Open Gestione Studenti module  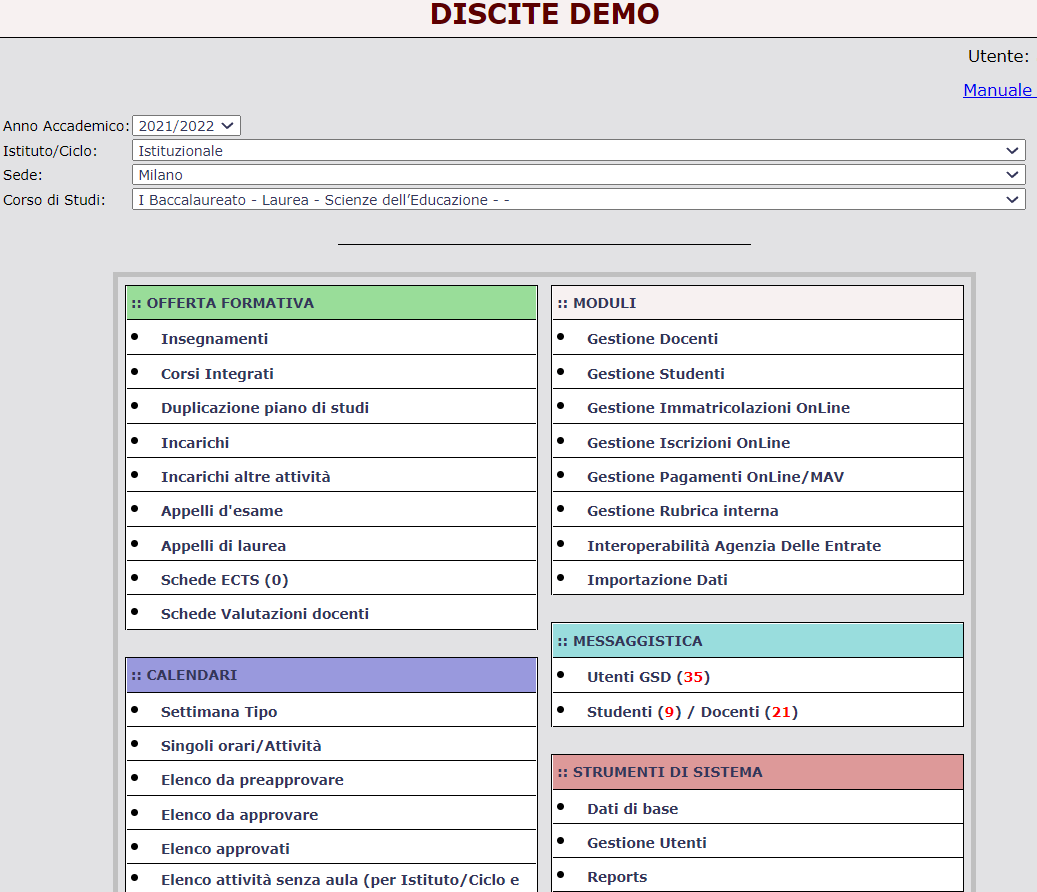[x=656, y=374]
